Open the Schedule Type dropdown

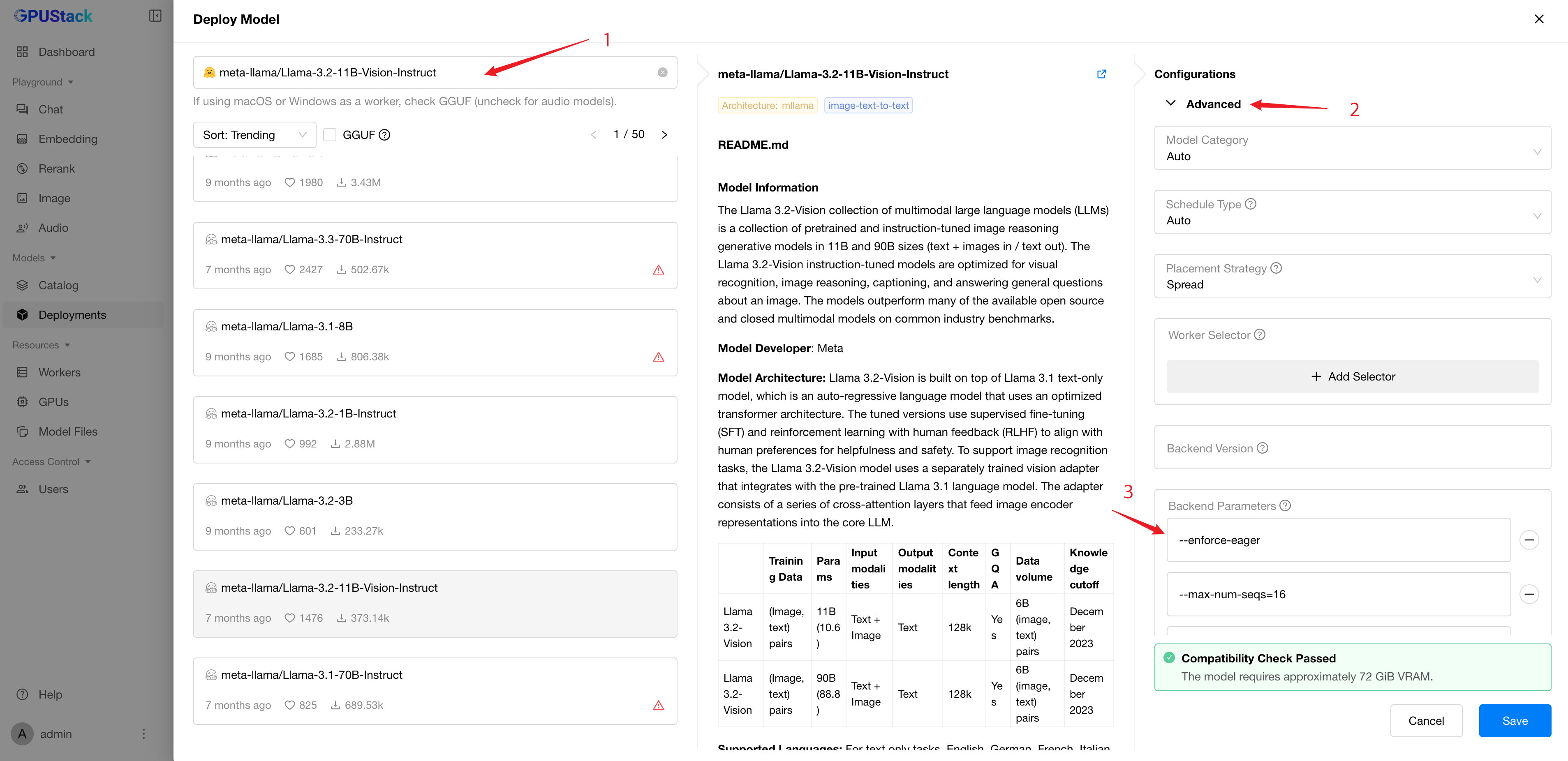point(1352,212)
